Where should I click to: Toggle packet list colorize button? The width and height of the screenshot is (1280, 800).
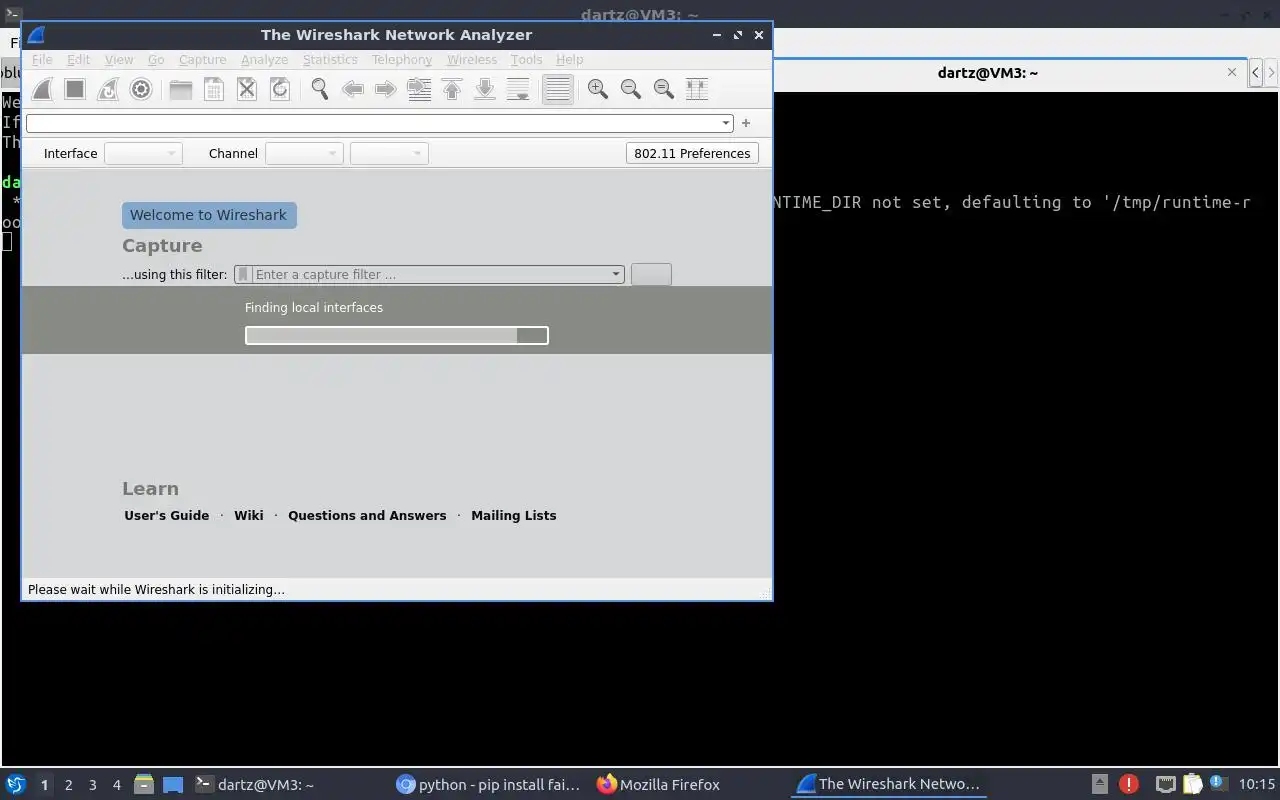click(558, 89)
